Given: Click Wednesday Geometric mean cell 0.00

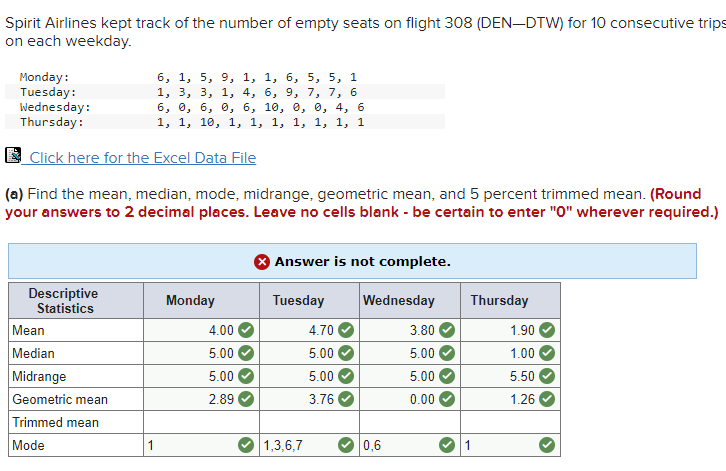Looking at the screenshot, I should pyautogui.click(x=410, y=399).
